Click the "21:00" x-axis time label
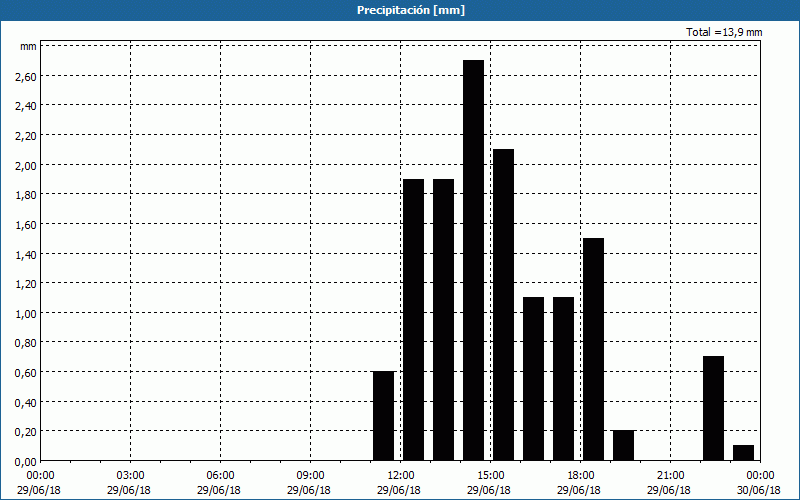800x500 pixels. click(670, 476)
